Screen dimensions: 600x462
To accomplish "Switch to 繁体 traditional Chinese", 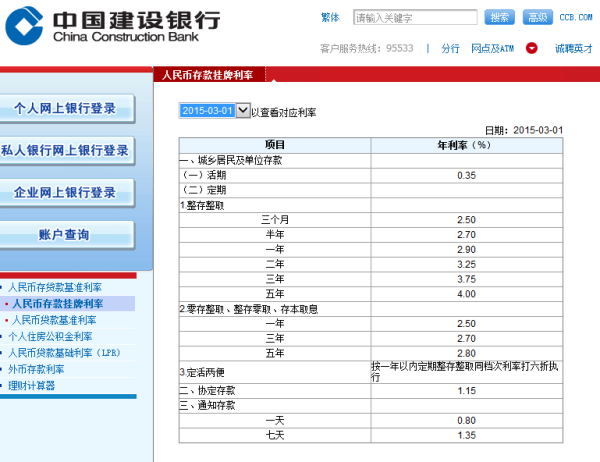I will [330, 18].
